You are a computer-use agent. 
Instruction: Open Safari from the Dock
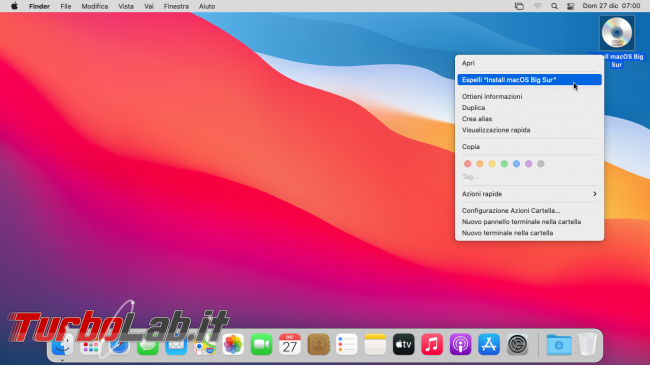point(119,345)
